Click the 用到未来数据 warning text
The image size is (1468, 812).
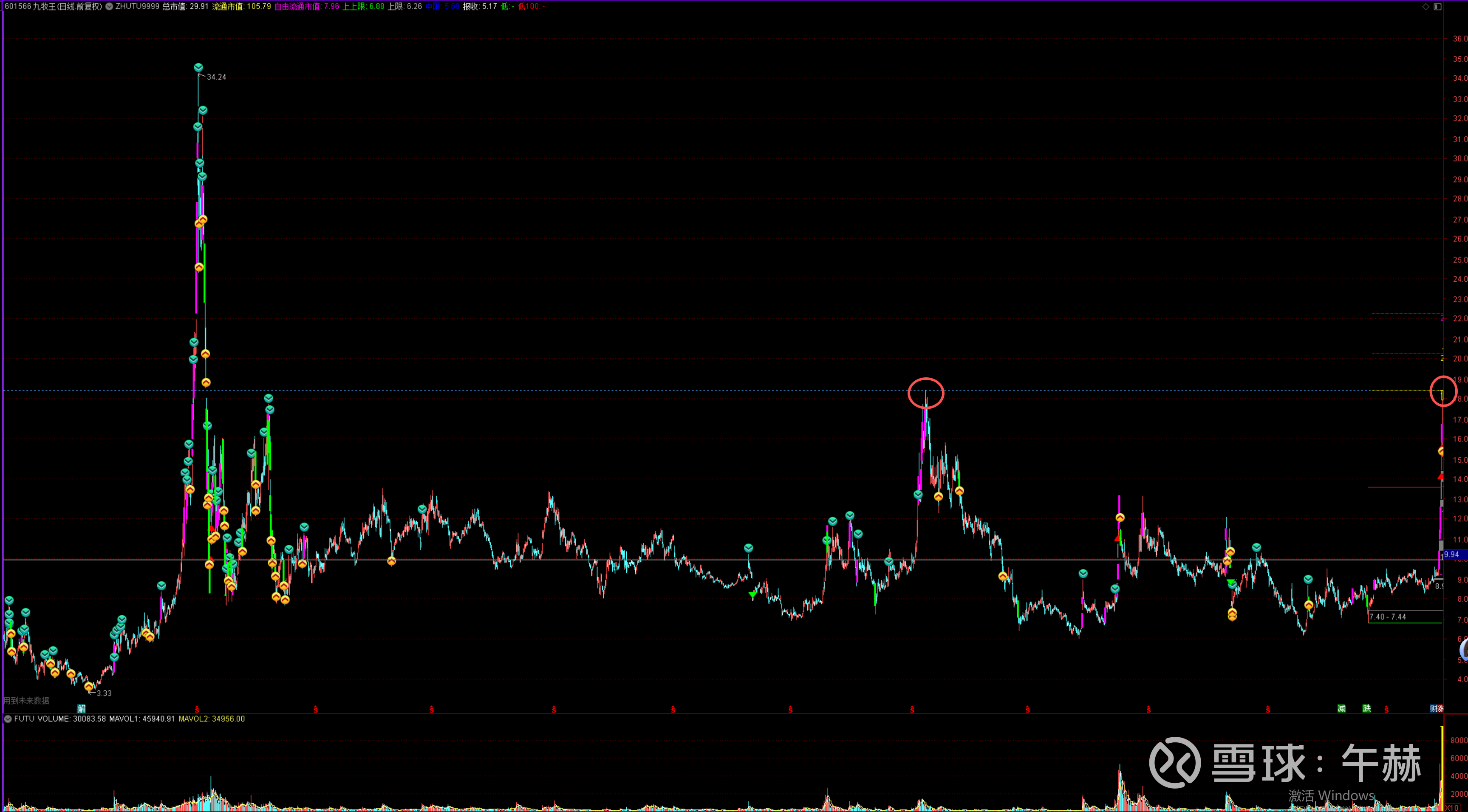(26, 700)
